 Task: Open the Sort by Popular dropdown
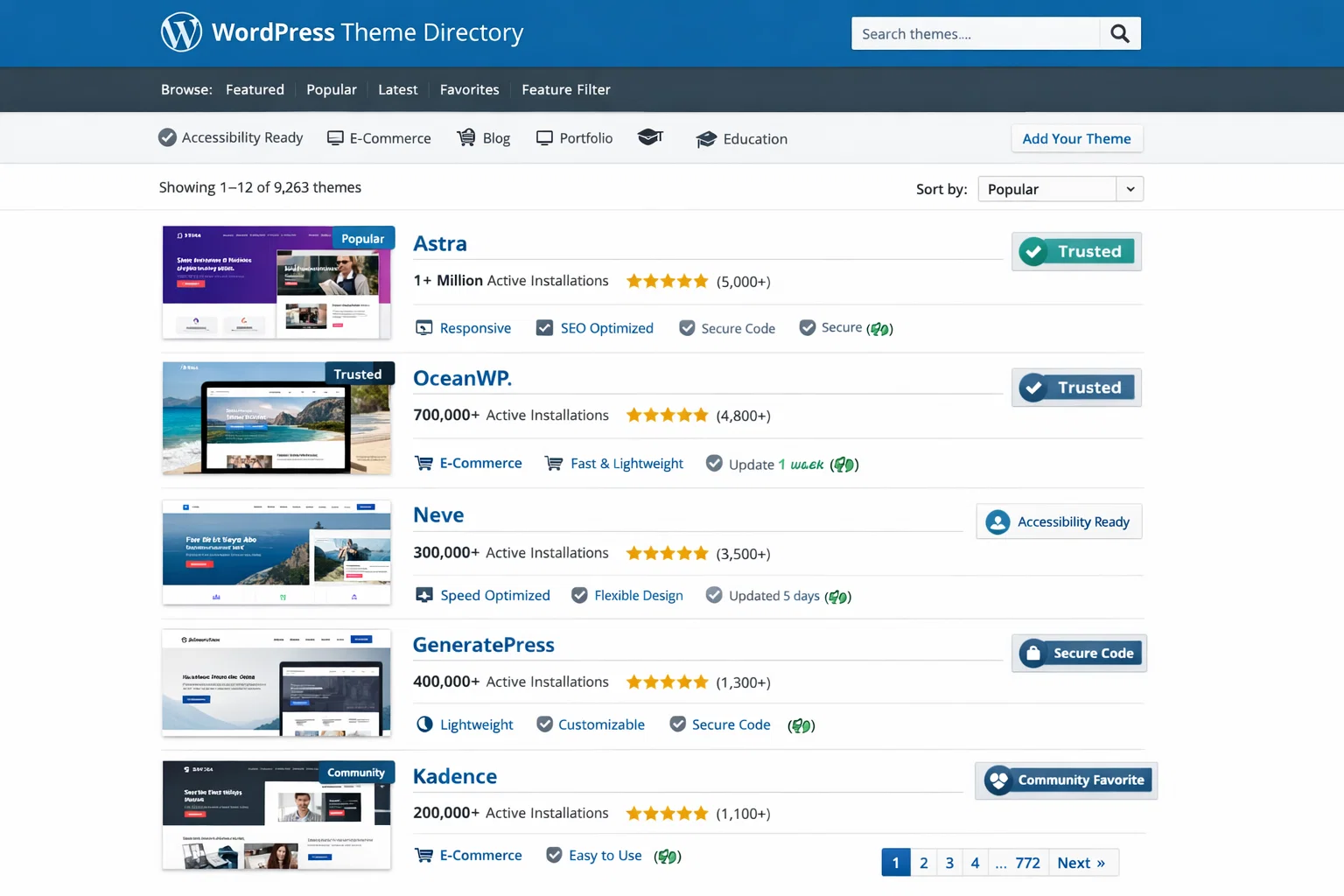(x=1060, y=189)
